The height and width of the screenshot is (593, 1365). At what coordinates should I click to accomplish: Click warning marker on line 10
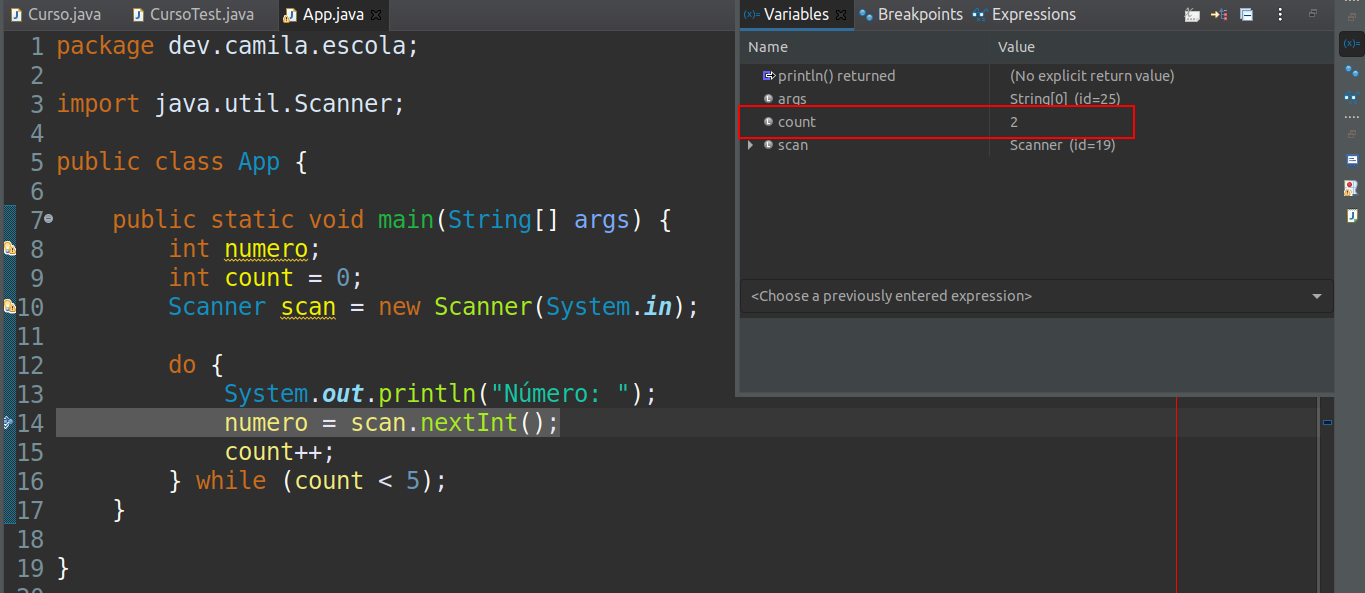pos(9,307)
